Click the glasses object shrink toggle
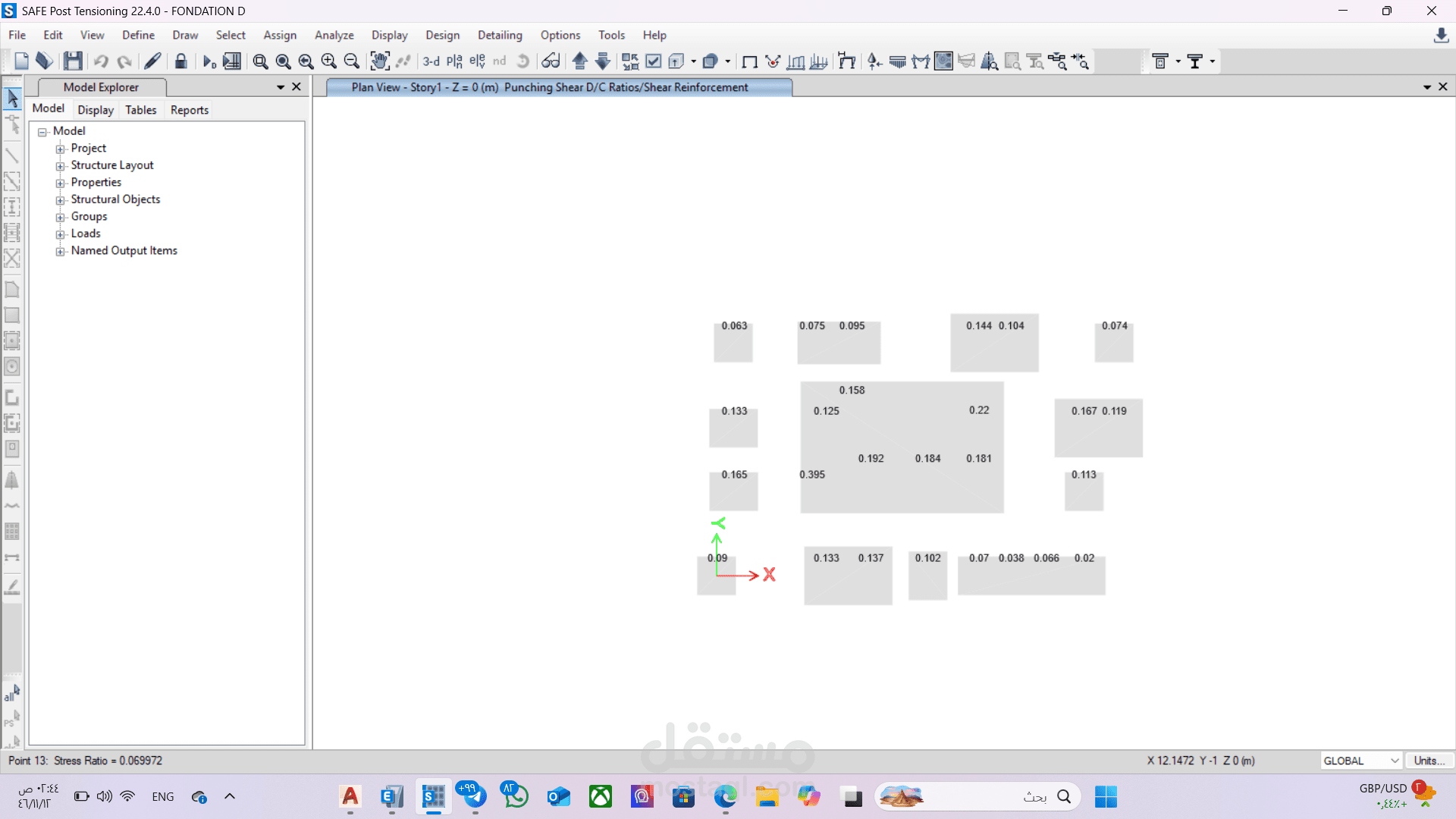 click(551, 61)
